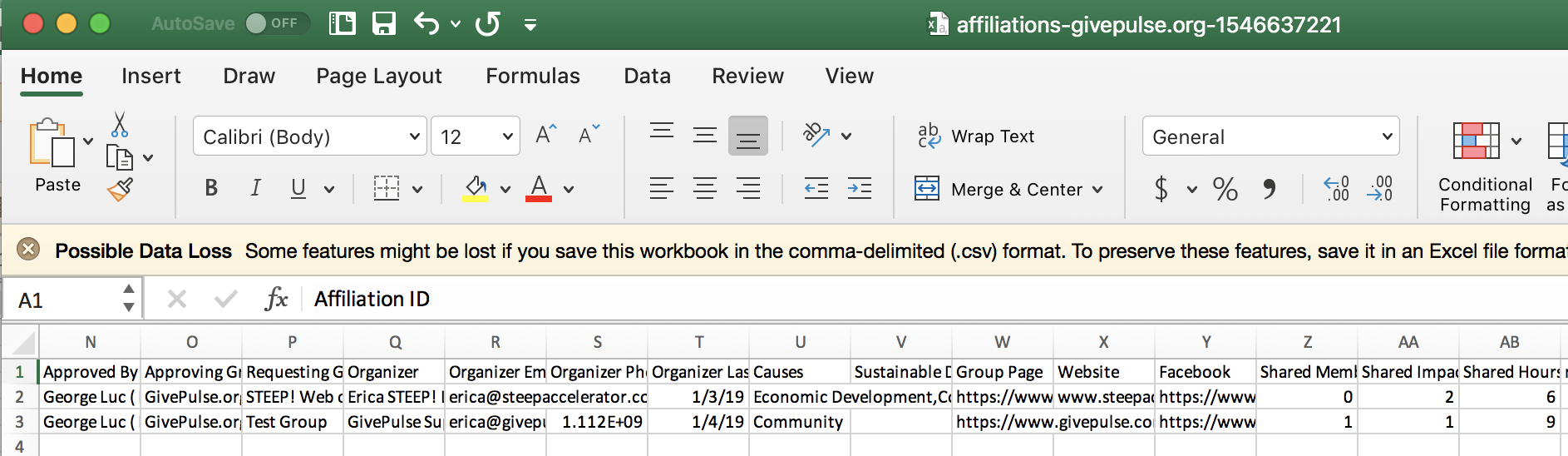Open the Draw tab

pyautogui.click(x=249, y=76)
